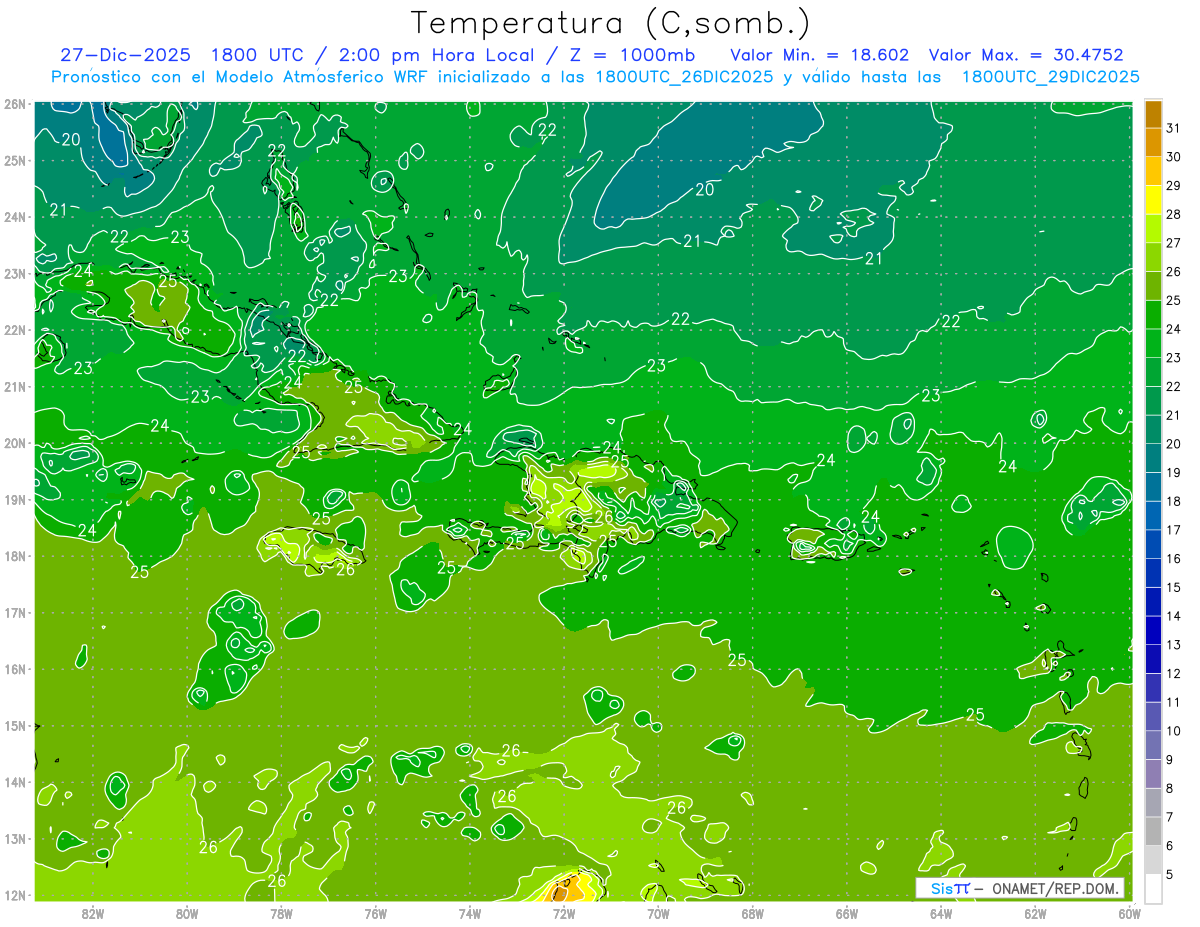This screenshot has height=927, width=1200.
Task: Click the "64W" longitude label
Action: (941, 913)
